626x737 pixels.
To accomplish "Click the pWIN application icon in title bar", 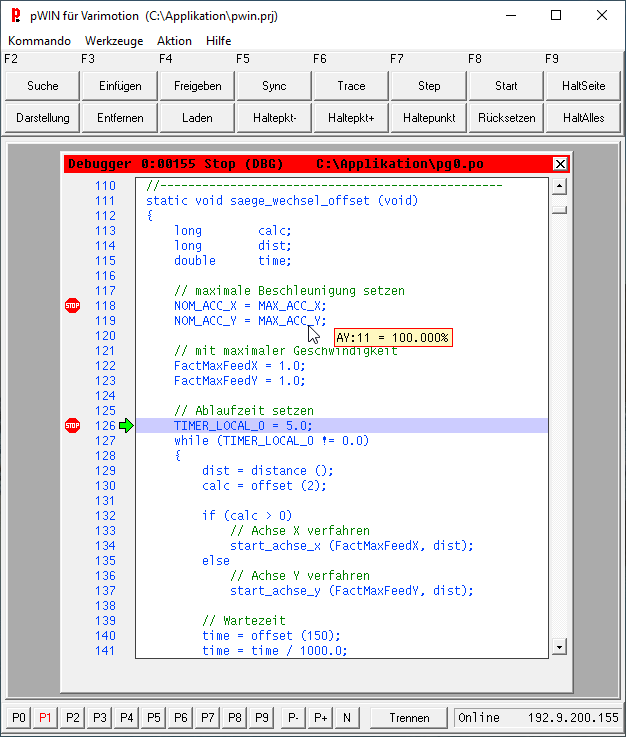I will (x=16, y=16).
